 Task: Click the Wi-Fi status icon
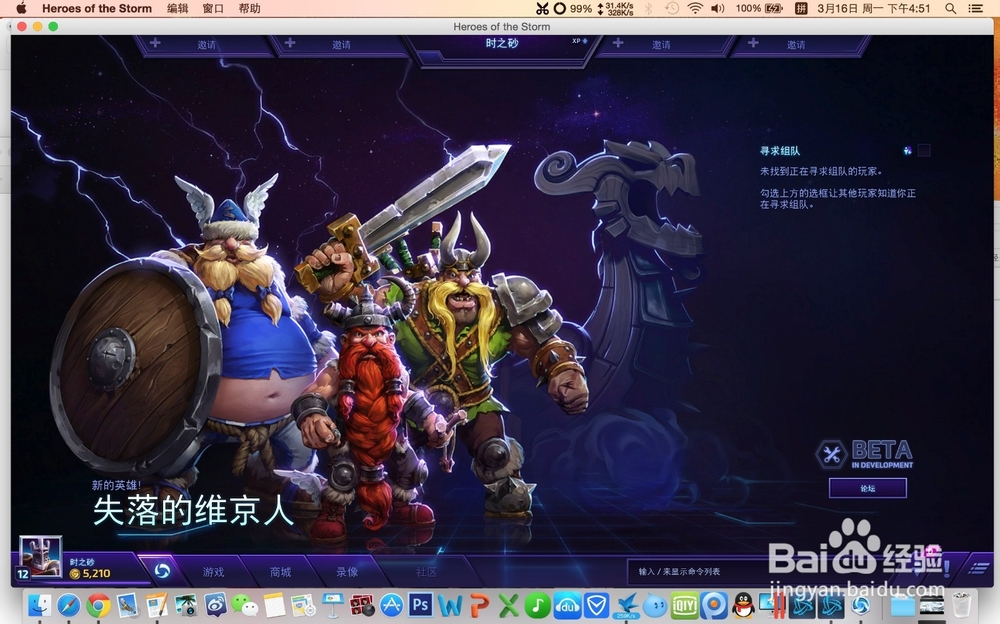695,8
